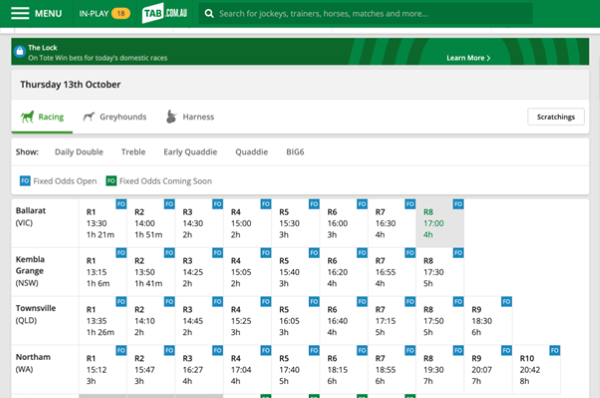Click FO badge on Townsville R5
This screenshot has width=600, height=398.
pos(314,302)
